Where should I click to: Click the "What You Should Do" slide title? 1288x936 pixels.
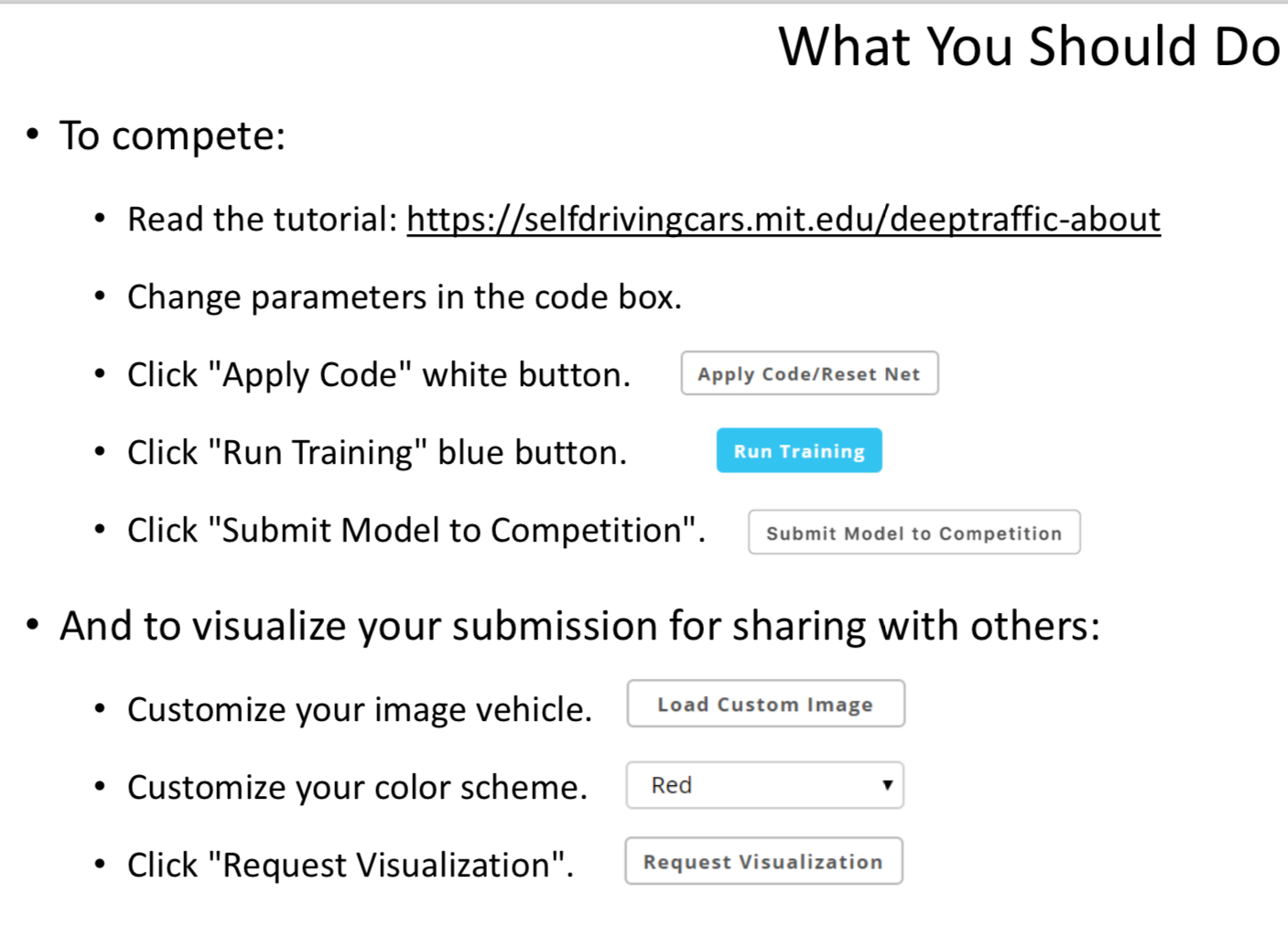coord(1029,47)
